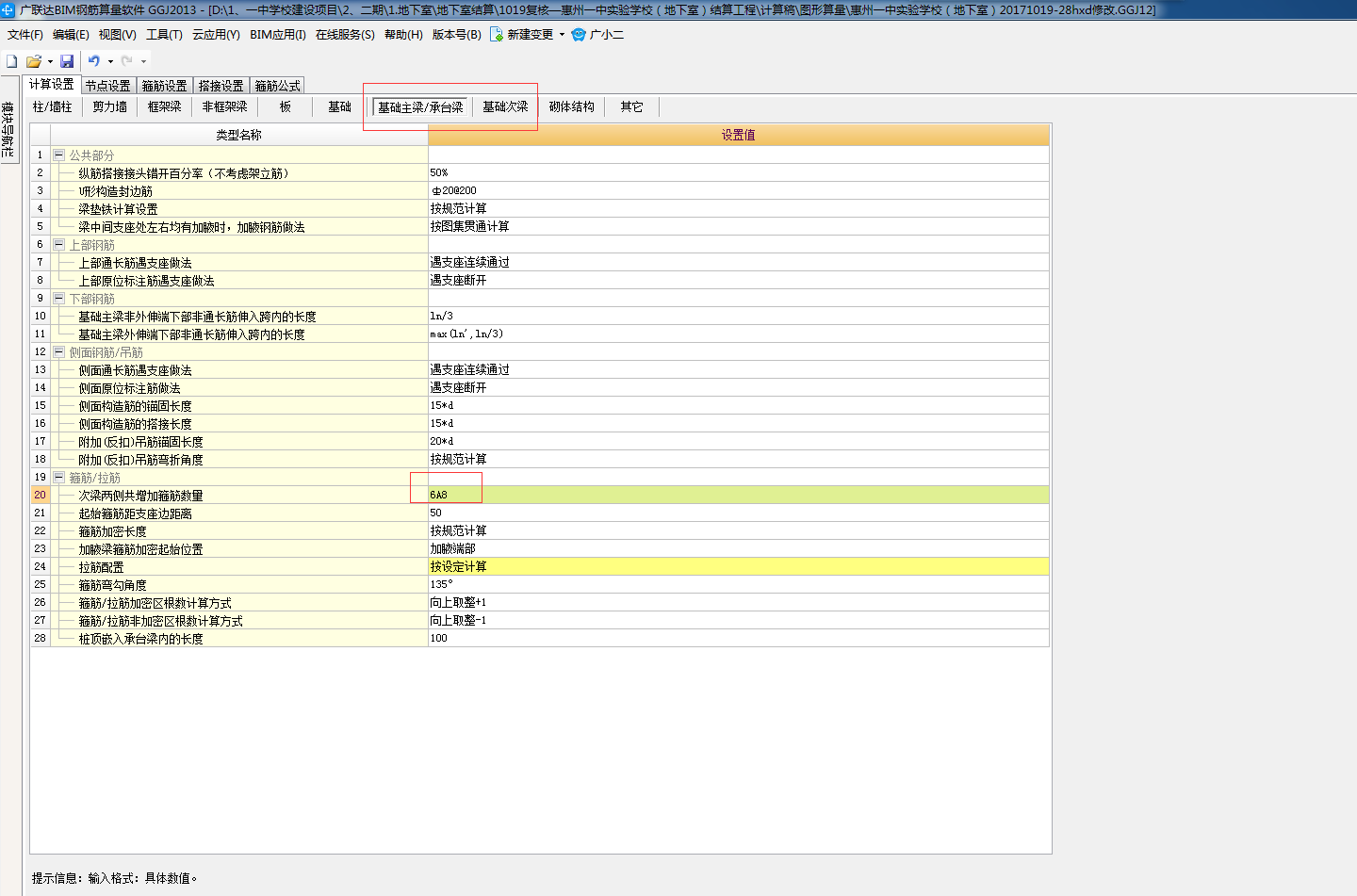Click the app icon in the title bar

(x=8, y=9)
